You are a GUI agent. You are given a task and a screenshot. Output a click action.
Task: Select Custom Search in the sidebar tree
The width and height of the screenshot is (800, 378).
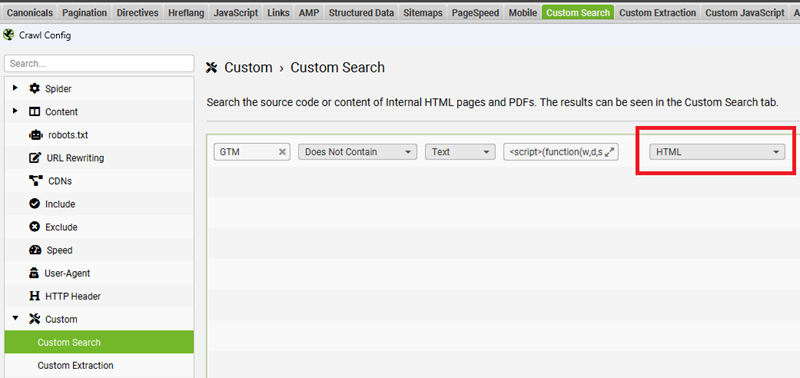[99, 342]
